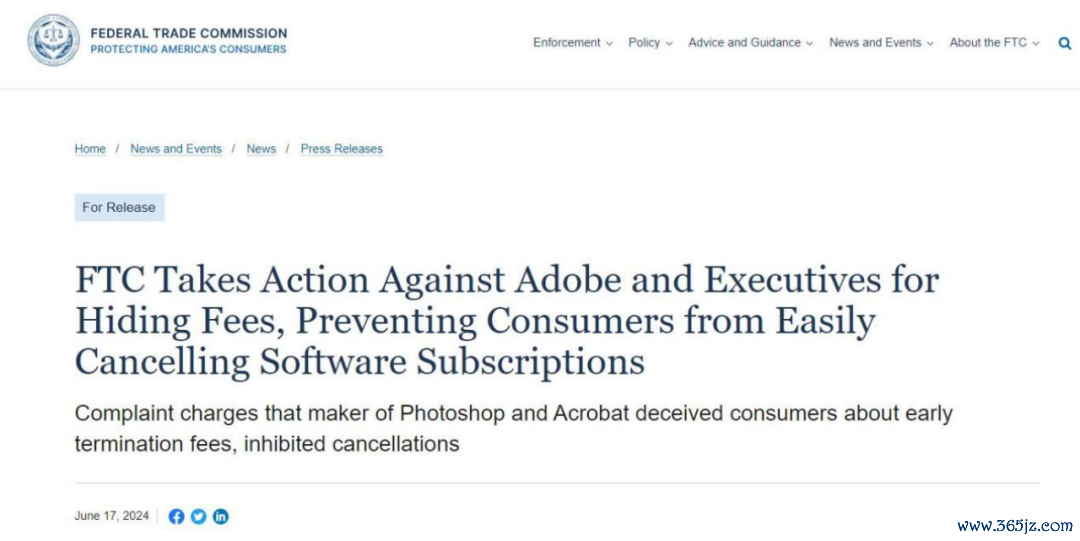
Task: Open the News and Events breadcrumb
Action: pos(176,149)
